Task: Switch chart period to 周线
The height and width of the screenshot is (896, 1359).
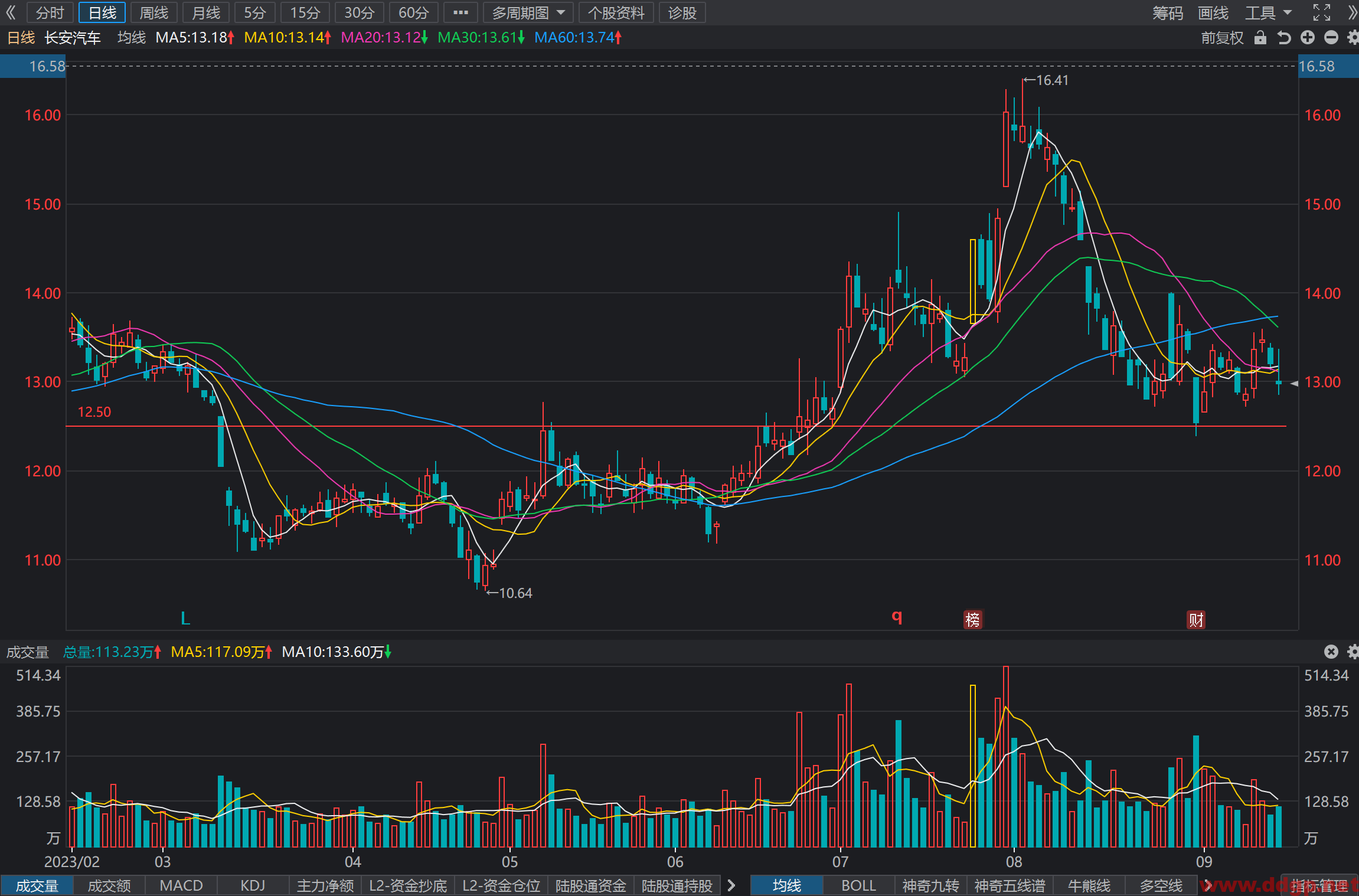Action: (x=154, y=12)
